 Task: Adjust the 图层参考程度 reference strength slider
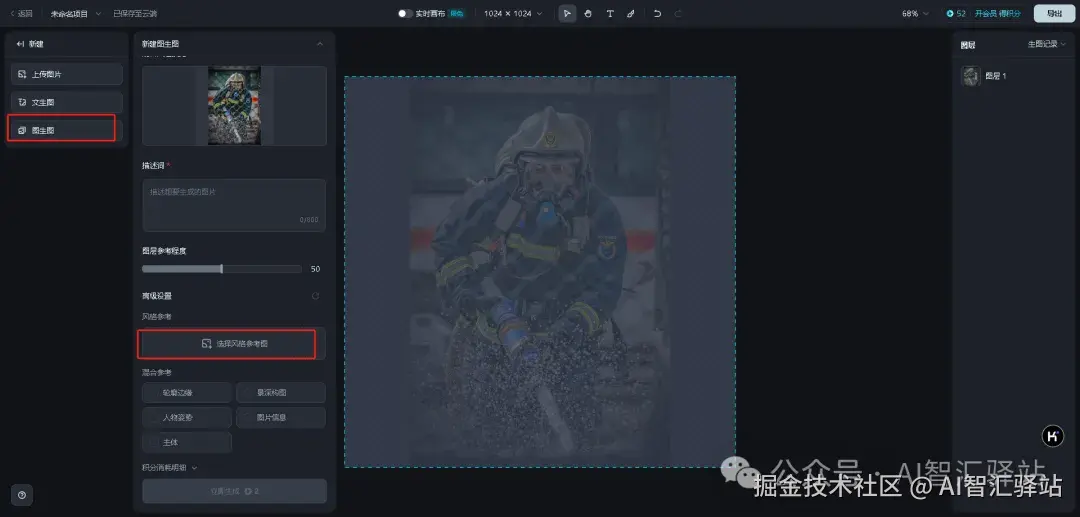221,269
